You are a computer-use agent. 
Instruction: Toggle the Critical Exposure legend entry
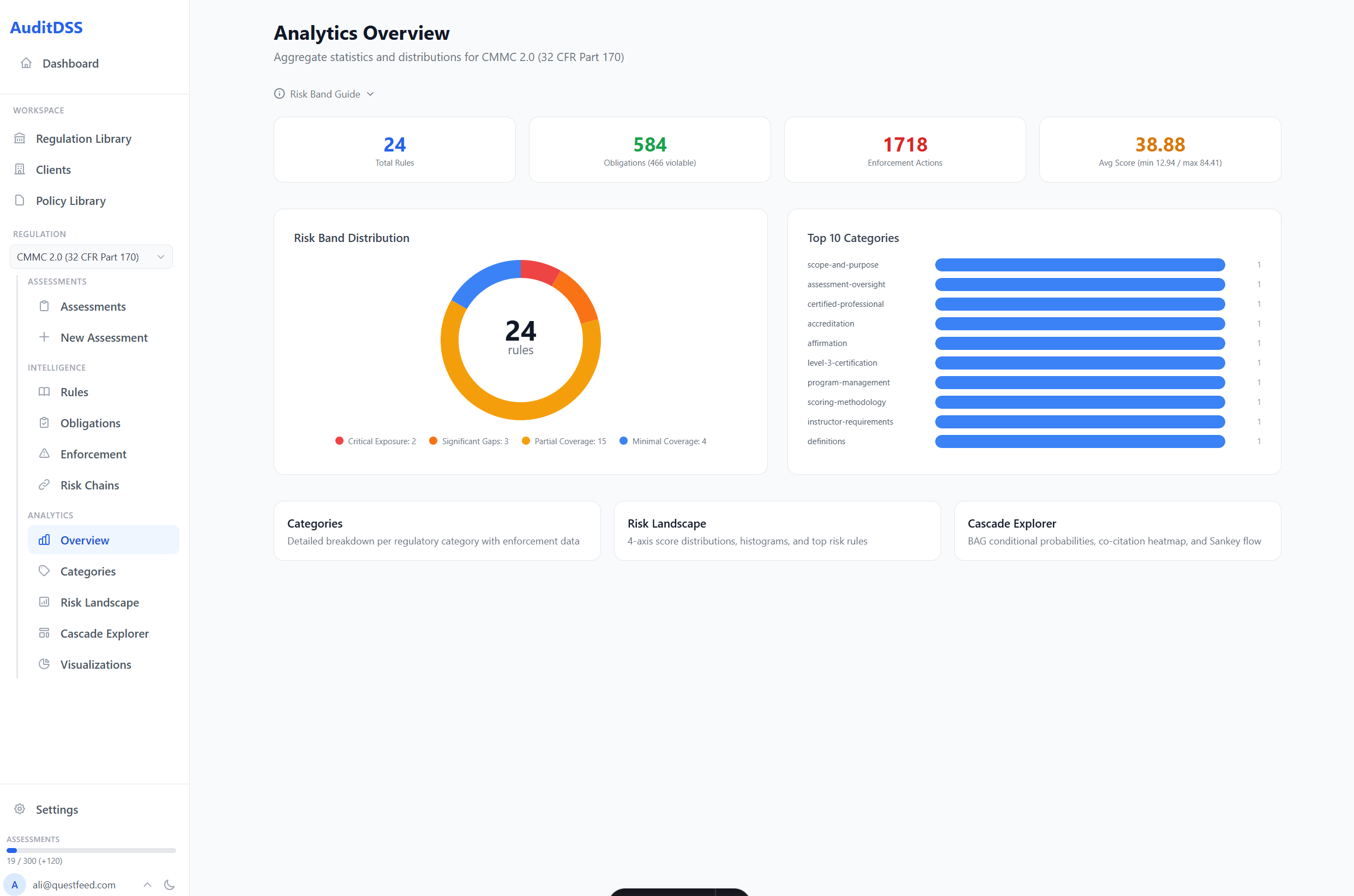375,440
